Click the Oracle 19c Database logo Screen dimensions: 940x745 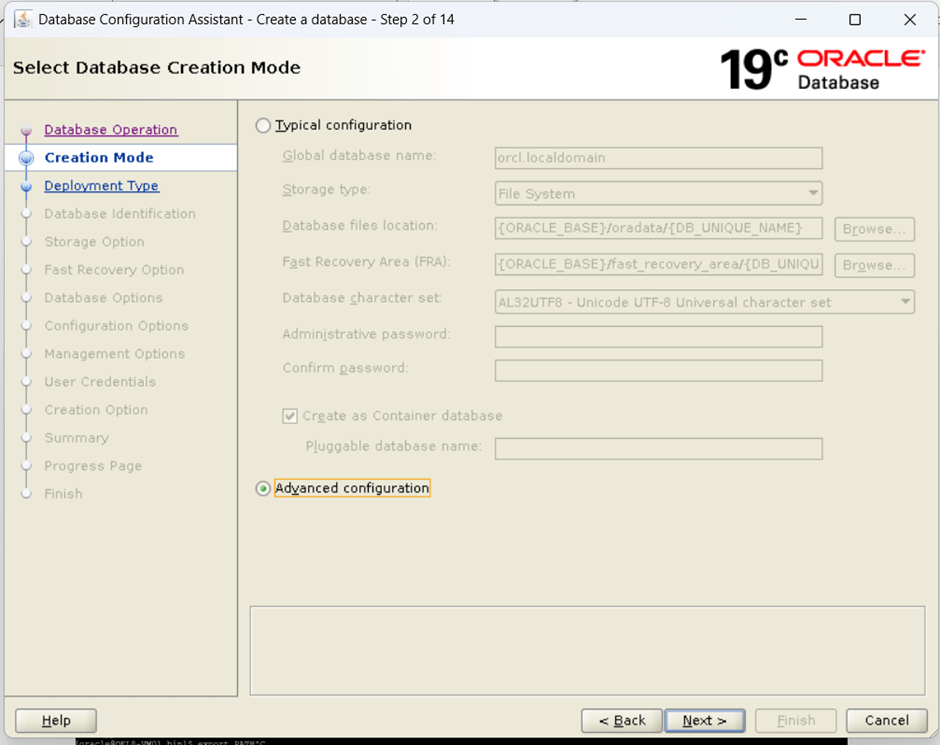[x=821, y=68]
